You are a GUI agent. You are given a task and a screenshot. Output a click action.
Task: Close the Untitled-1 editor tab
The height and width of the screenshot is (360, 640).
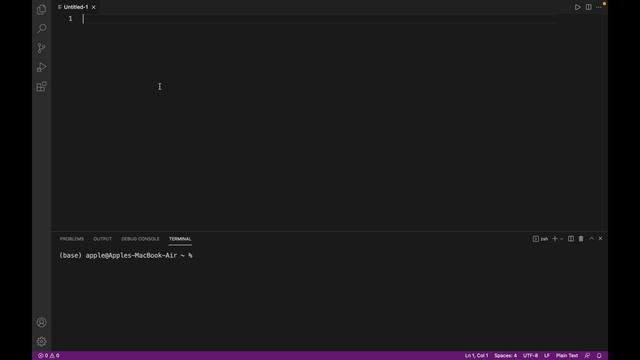tap(93, 7)
